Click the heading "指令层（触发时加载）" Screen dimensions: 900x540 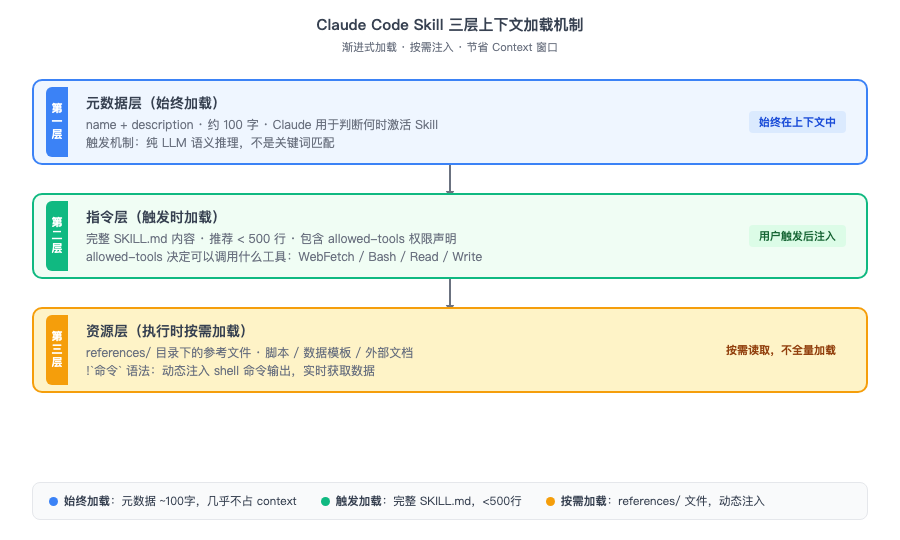153,217
